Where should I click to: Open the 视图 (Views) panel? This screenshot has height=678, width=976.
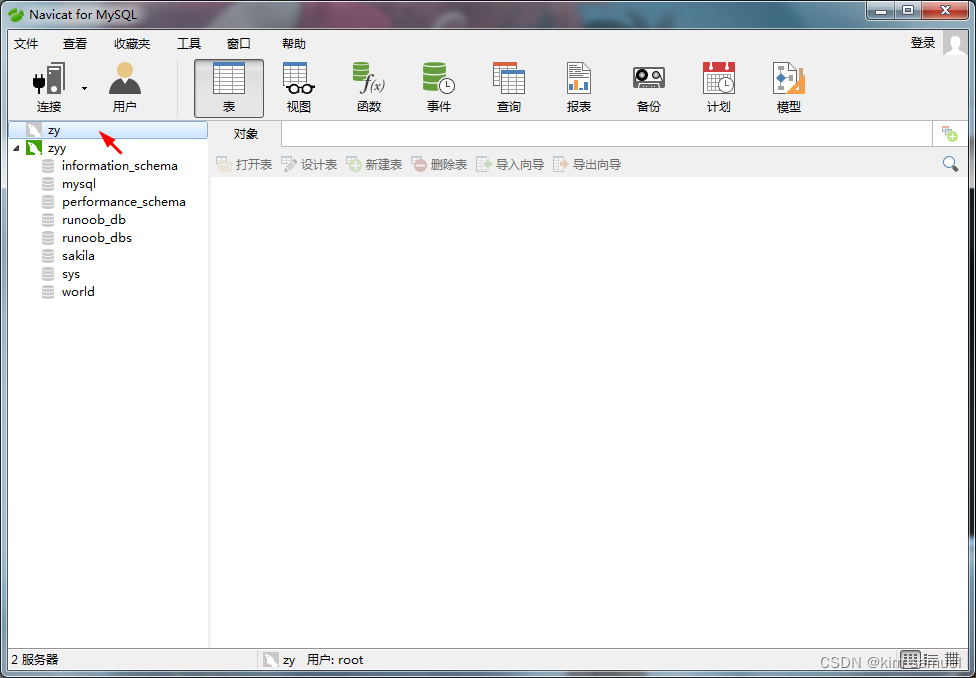298,85
